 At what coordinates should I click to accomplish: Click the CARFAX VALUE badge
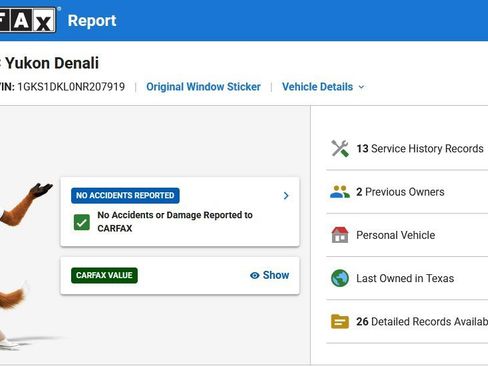tap(104, 275)
